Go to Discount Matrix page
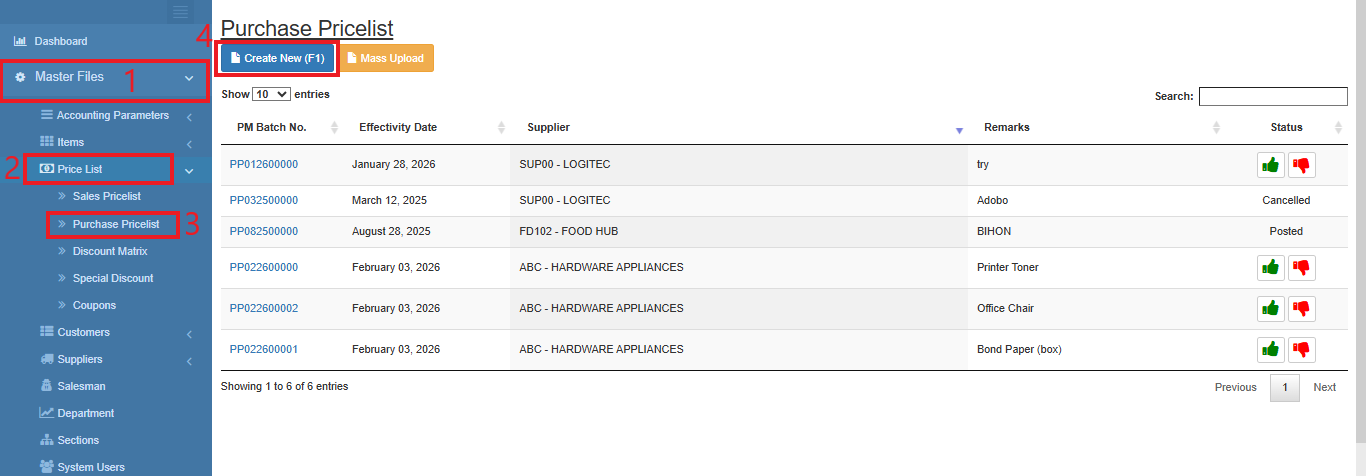The image size is (1366, 476). pyautogui.click(x=111, y=251)
